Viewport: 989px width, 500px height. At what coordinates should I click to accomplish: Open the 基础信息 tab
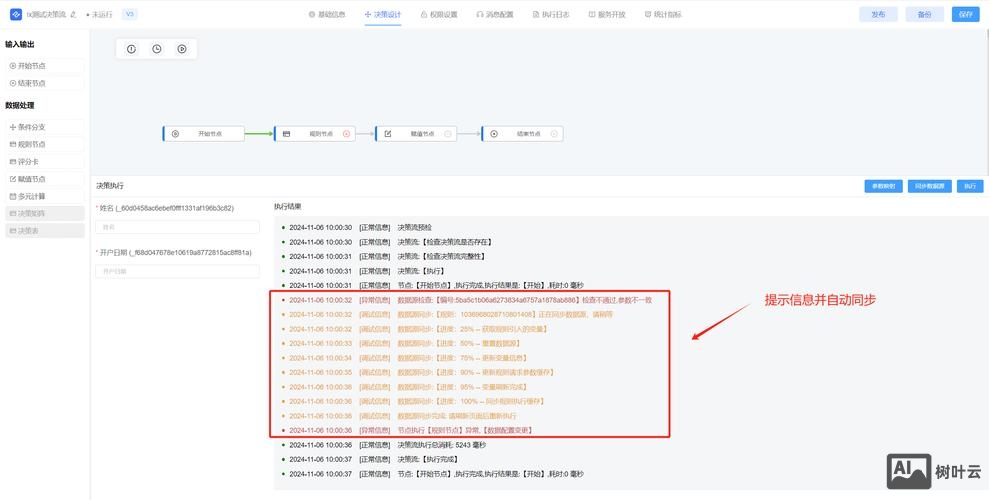click(x=327, y=15)
